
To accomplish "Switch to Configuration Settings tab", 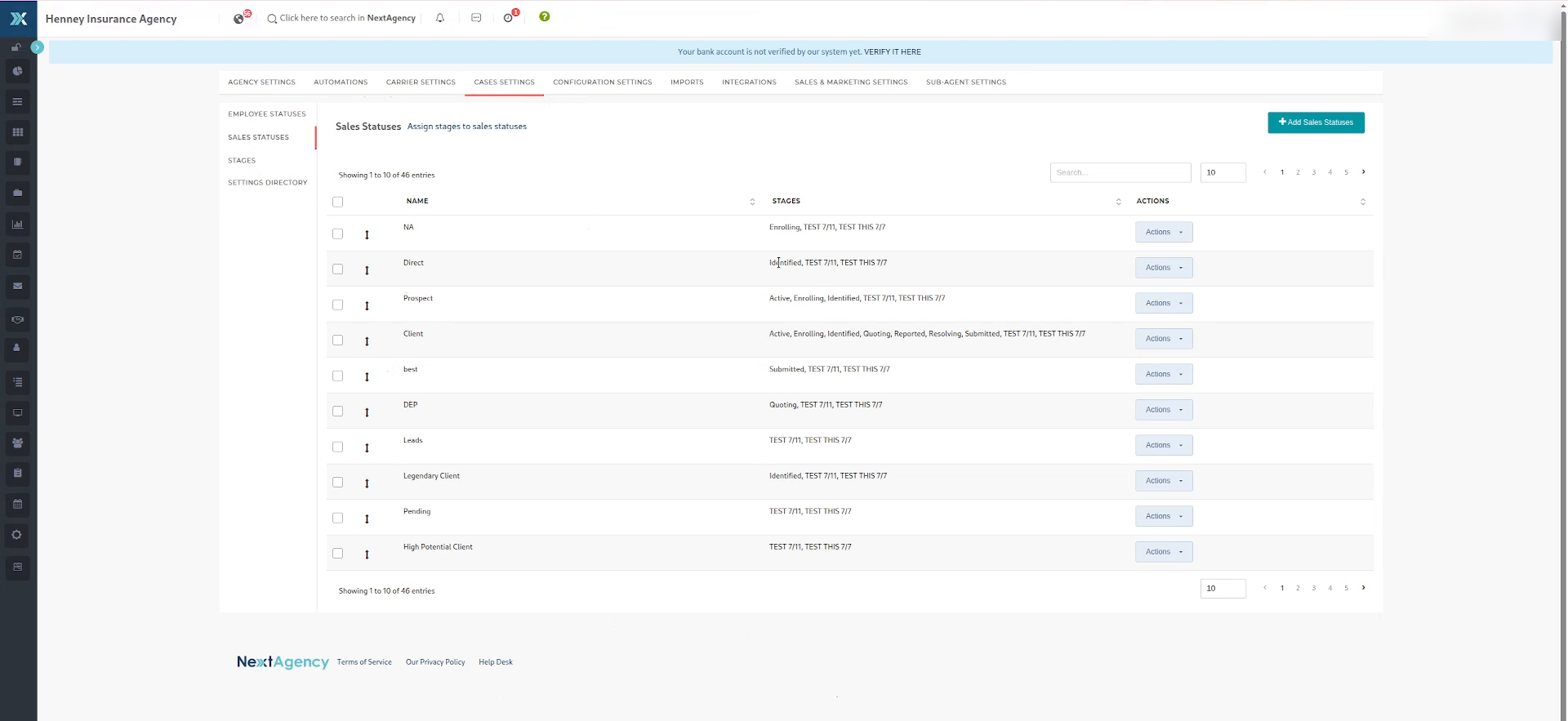I will 603,82.
